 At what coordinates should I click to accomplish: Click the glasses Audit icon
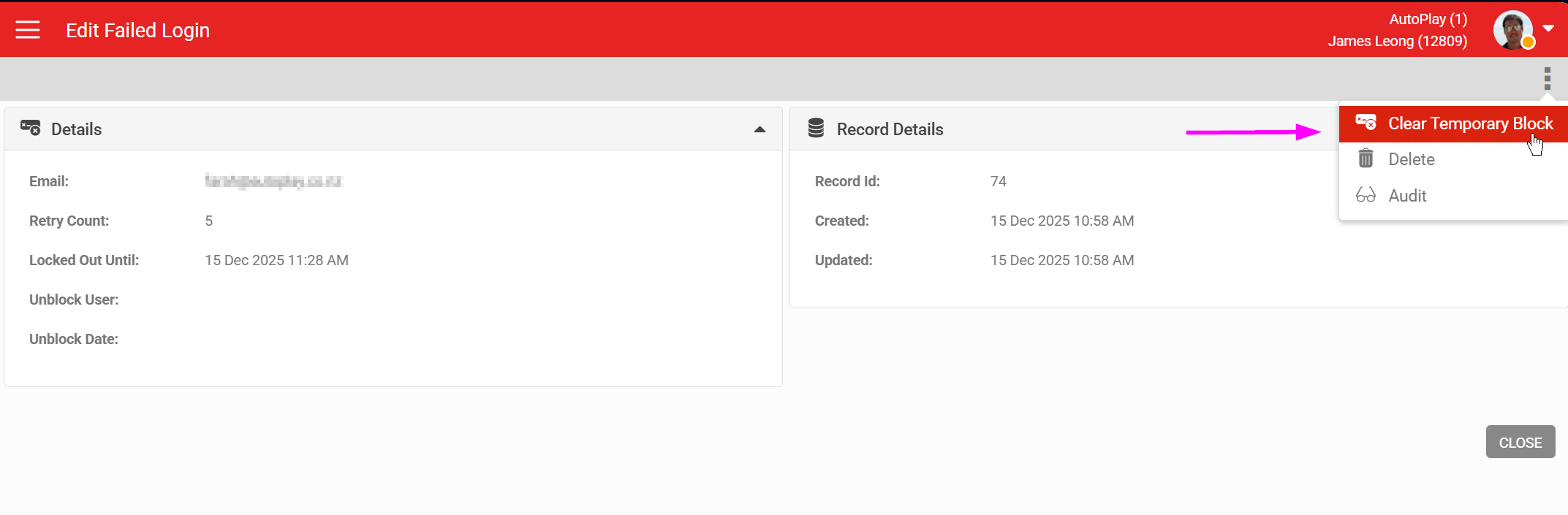pyautogui.click(x=1366, y=195)
